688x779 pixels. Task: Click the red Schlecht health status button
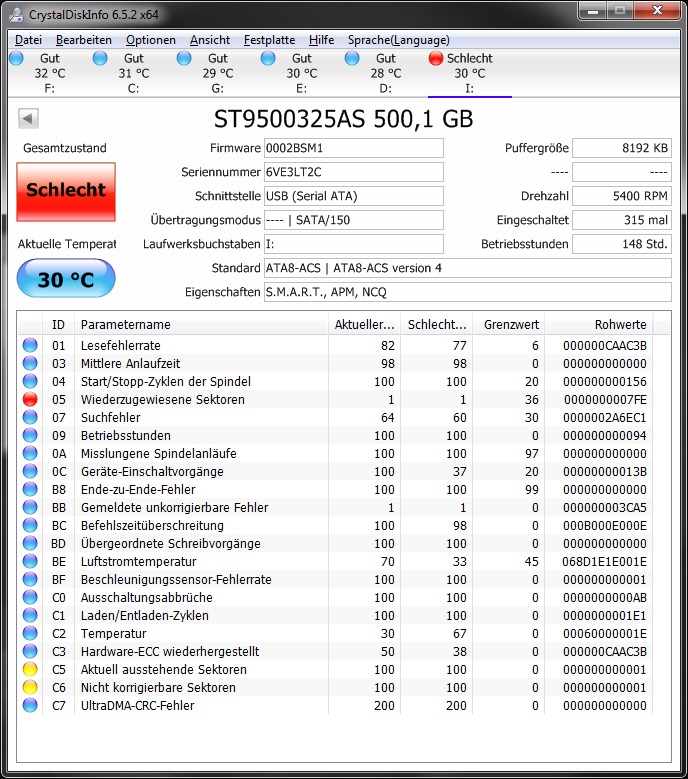[x=66, y=192]
